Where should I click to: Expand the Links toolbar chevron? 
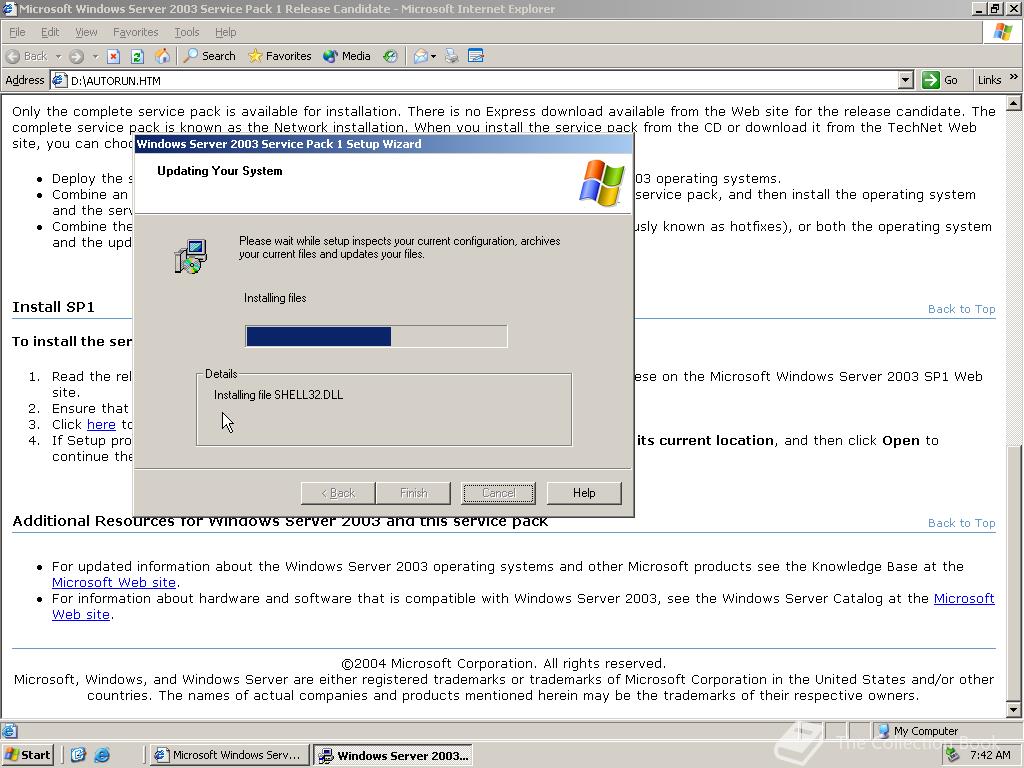tap(1014, 77)
